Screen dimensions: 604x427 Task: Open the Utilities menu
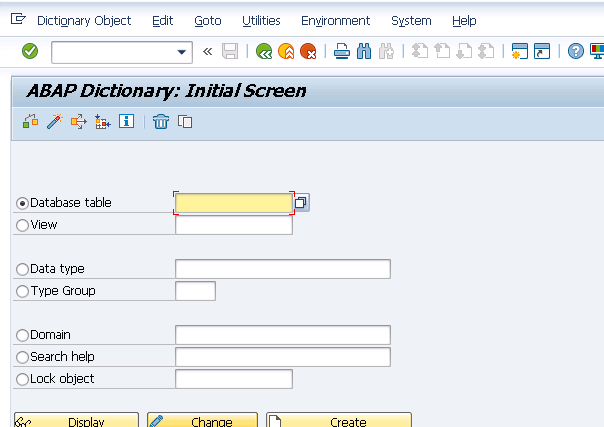pyautogui.click(x=261, y=20)
